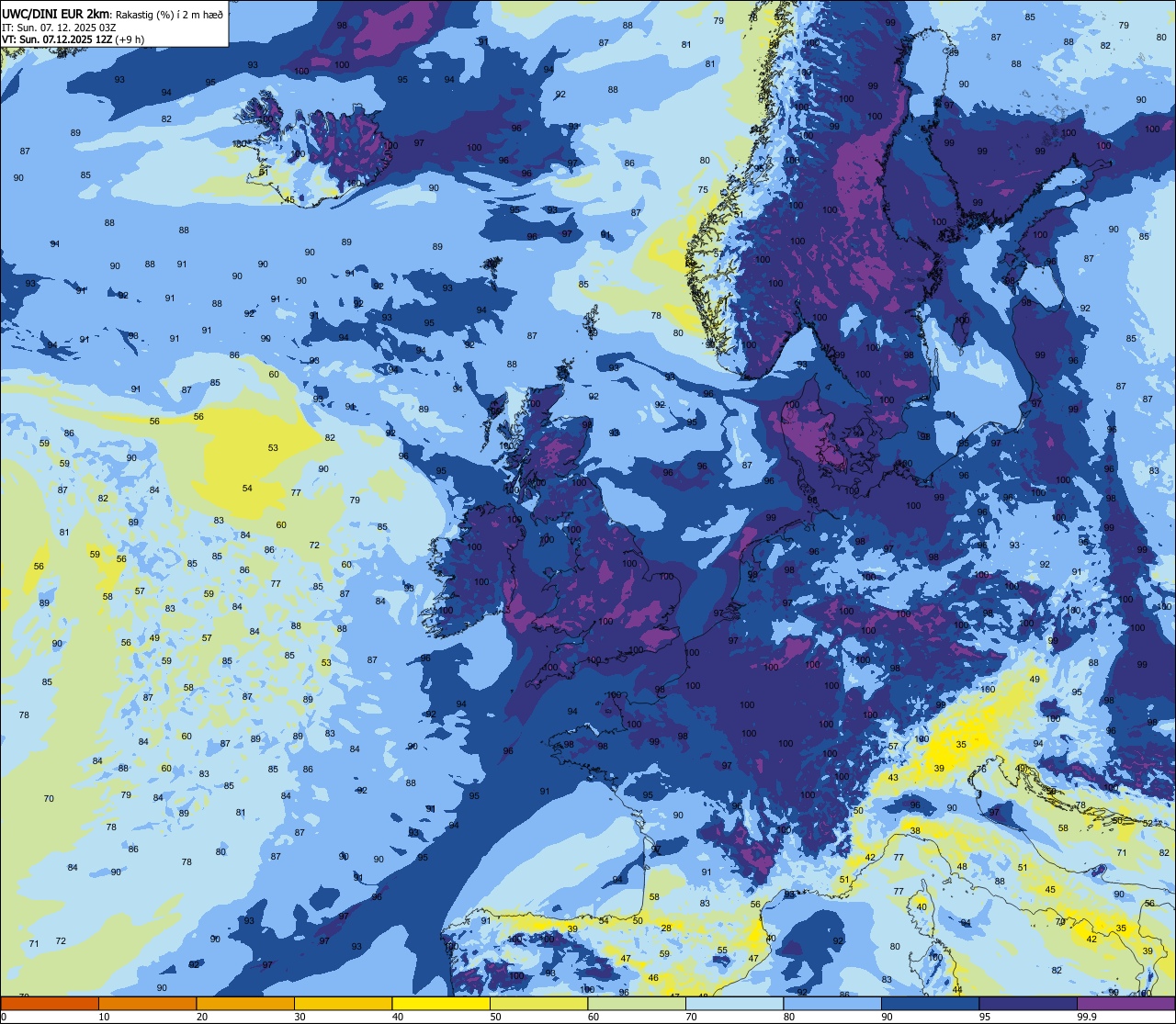
Task: Click the legend tick label 10
Action: (x=105, y=1017)
